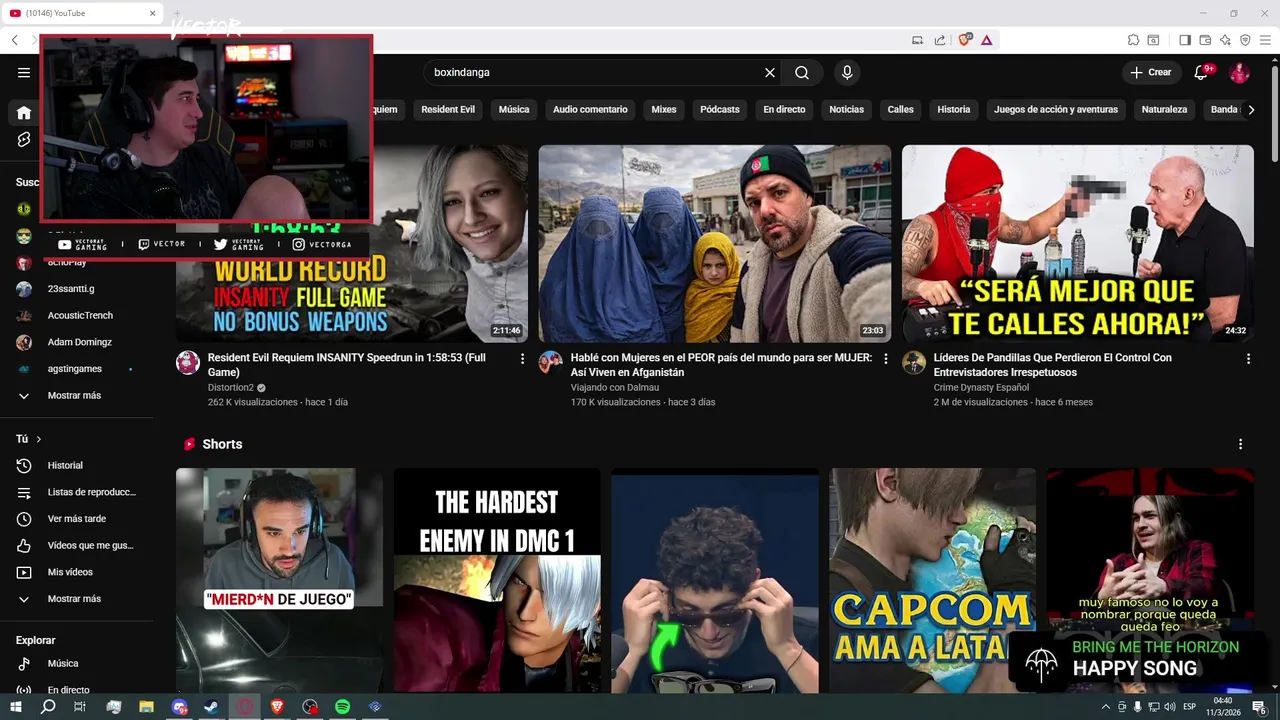The width and height of the screenshot is (1280, 720).
Task: Start voice search with microphone
Action: click(x=847, y=72)
